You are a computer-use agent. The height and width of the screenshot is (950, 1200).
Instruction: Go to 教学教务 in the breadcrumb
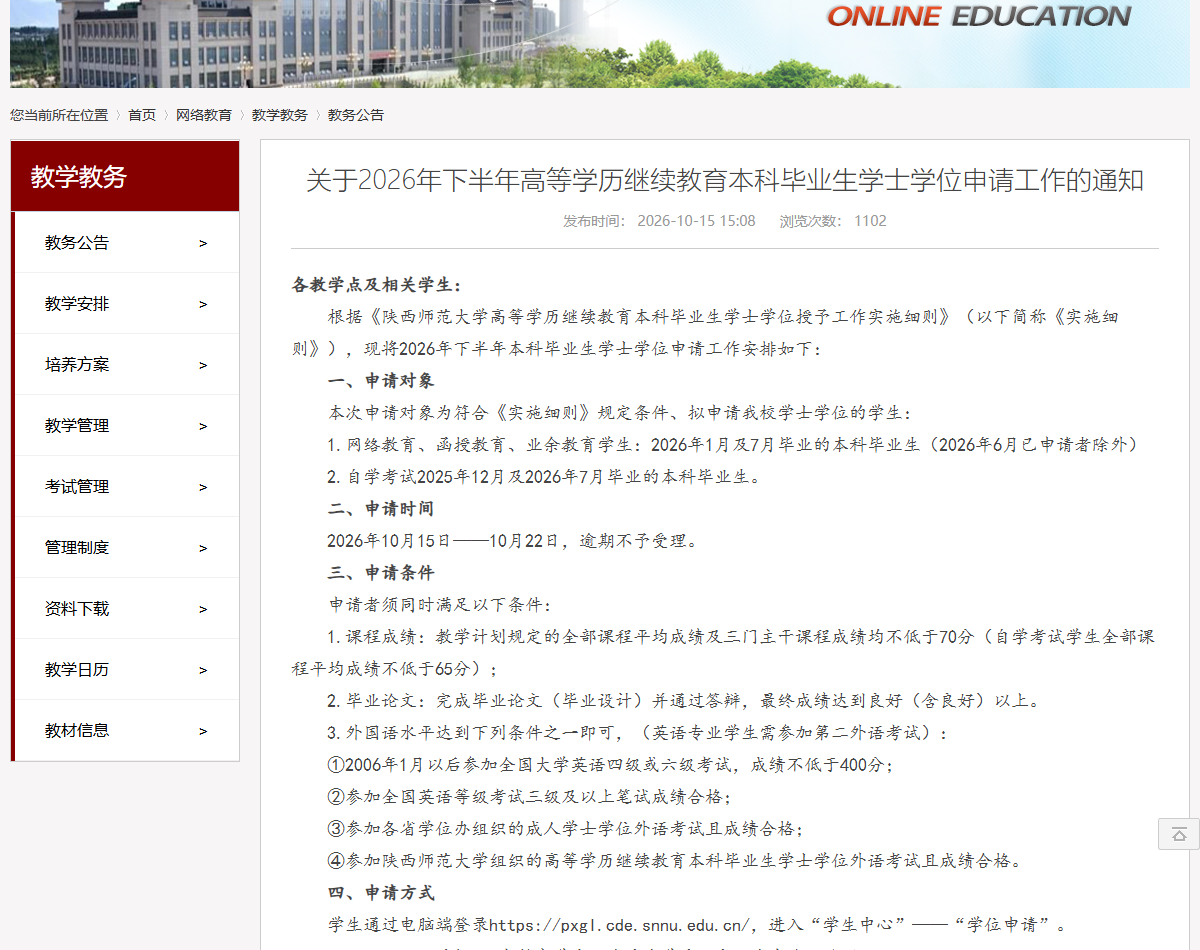click(x=280, y=115)
